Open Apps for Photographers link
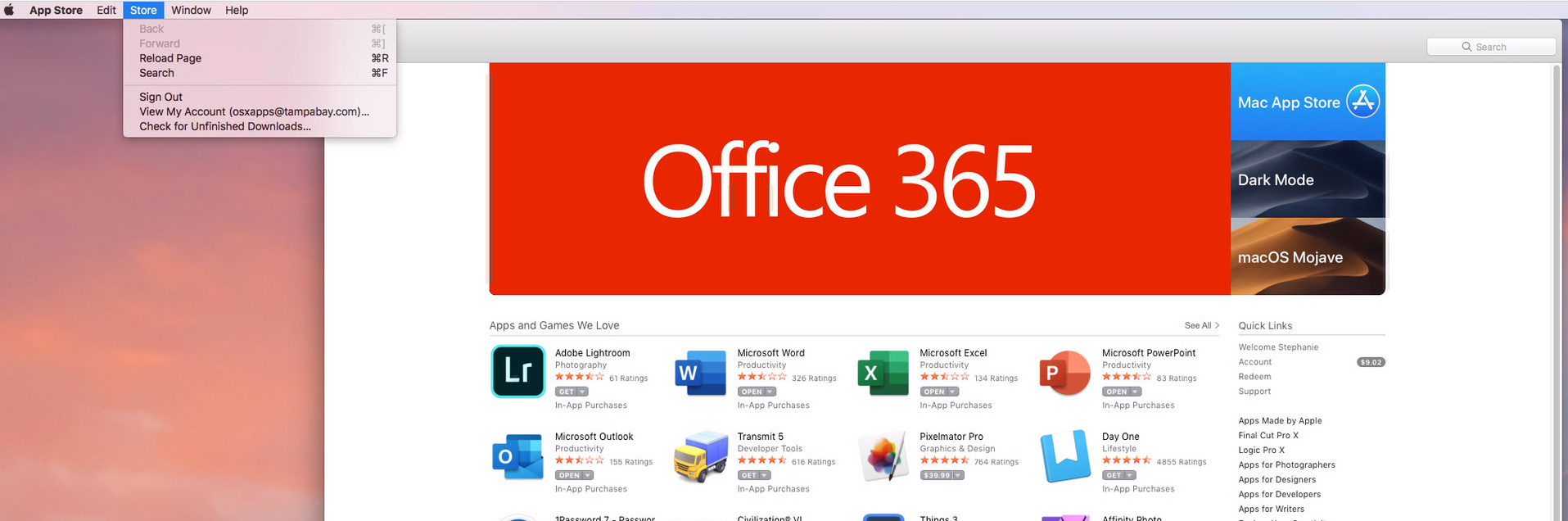 click(x=1286, y=465)
